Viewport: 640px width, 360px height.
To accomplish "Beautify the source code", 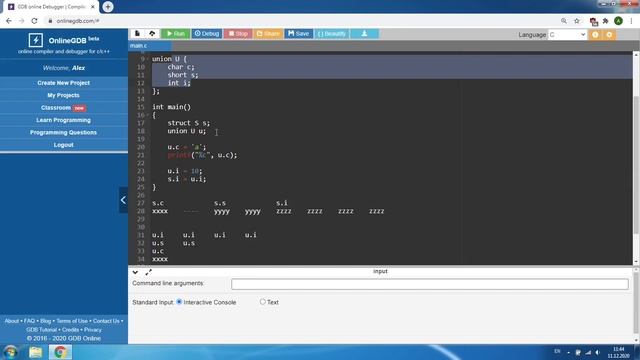I will (331, 34).
